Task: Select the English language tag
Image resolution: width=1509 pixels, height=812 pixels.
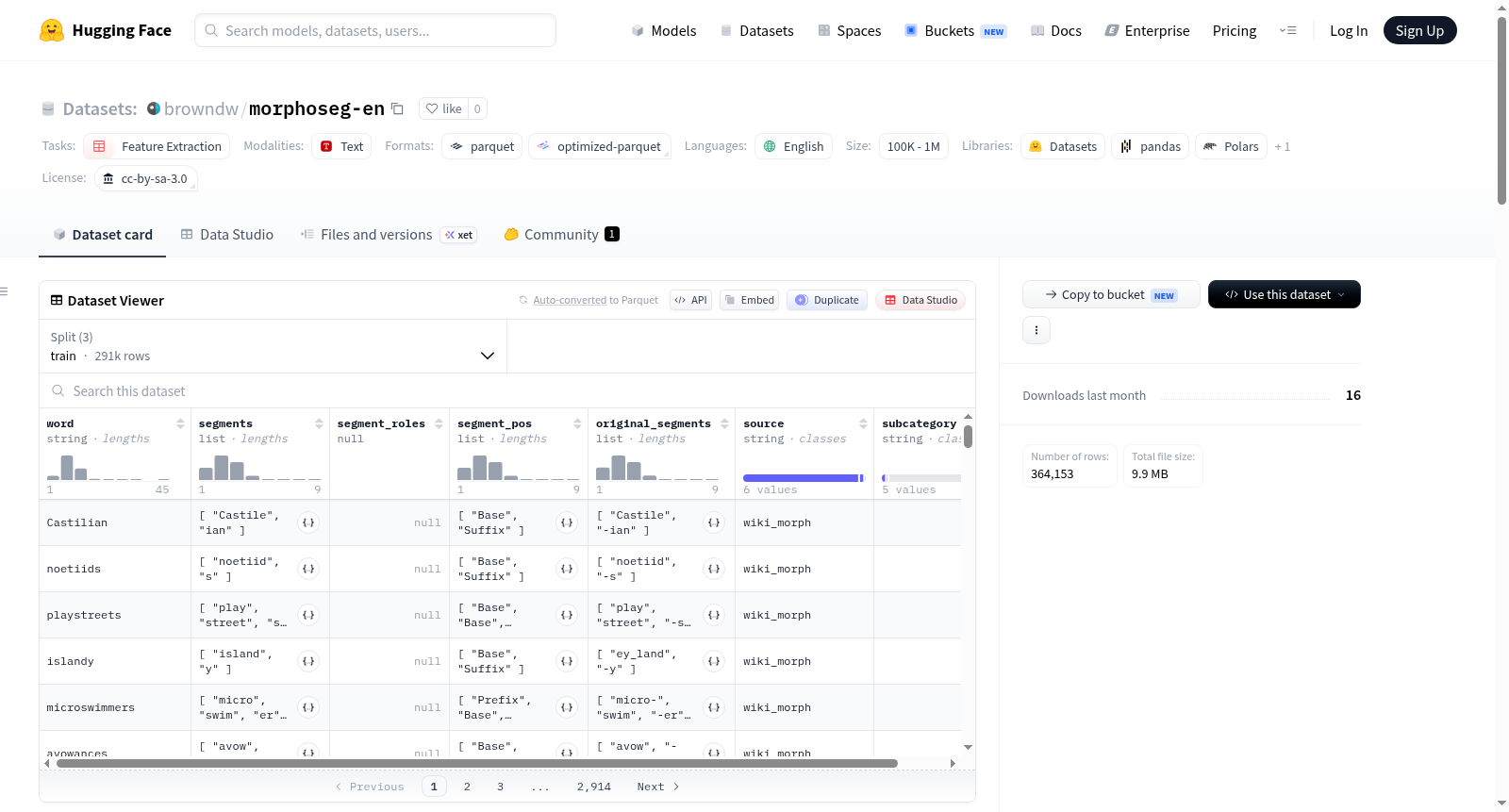Action: tap(793, 146)
